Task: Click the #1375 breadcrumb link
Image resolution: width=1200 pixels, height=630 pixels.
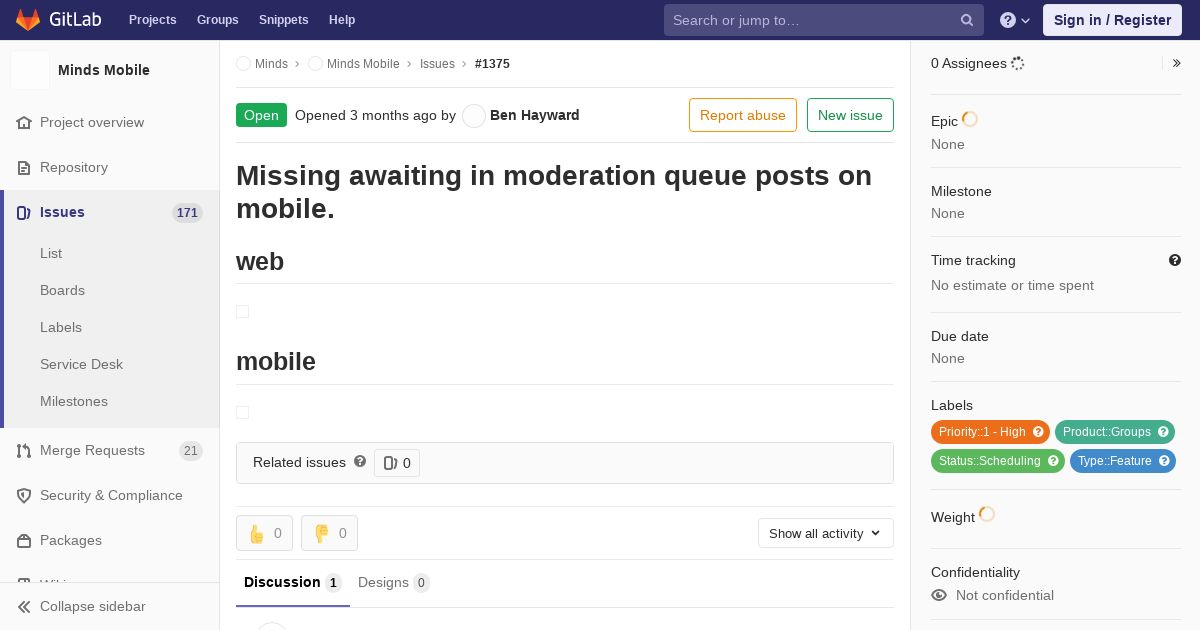Action: coord(492,63)
